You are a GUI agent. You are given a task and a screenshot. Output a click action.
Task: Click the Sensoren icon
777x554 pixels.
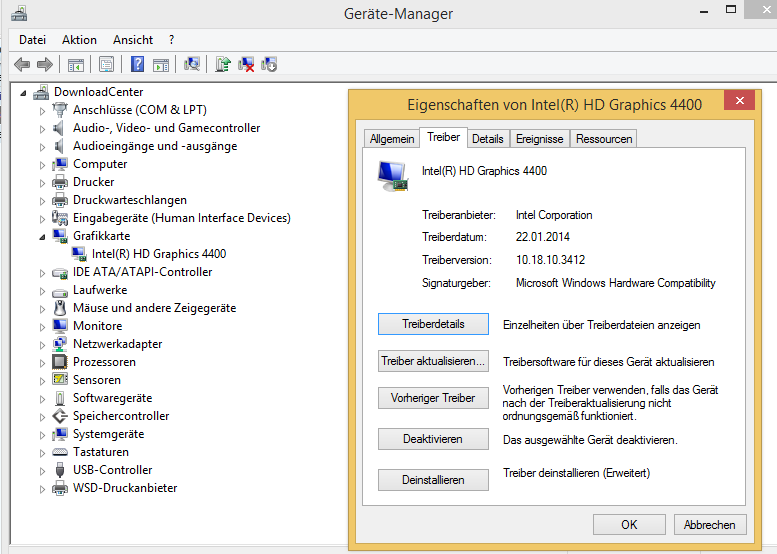click(60, 380)
